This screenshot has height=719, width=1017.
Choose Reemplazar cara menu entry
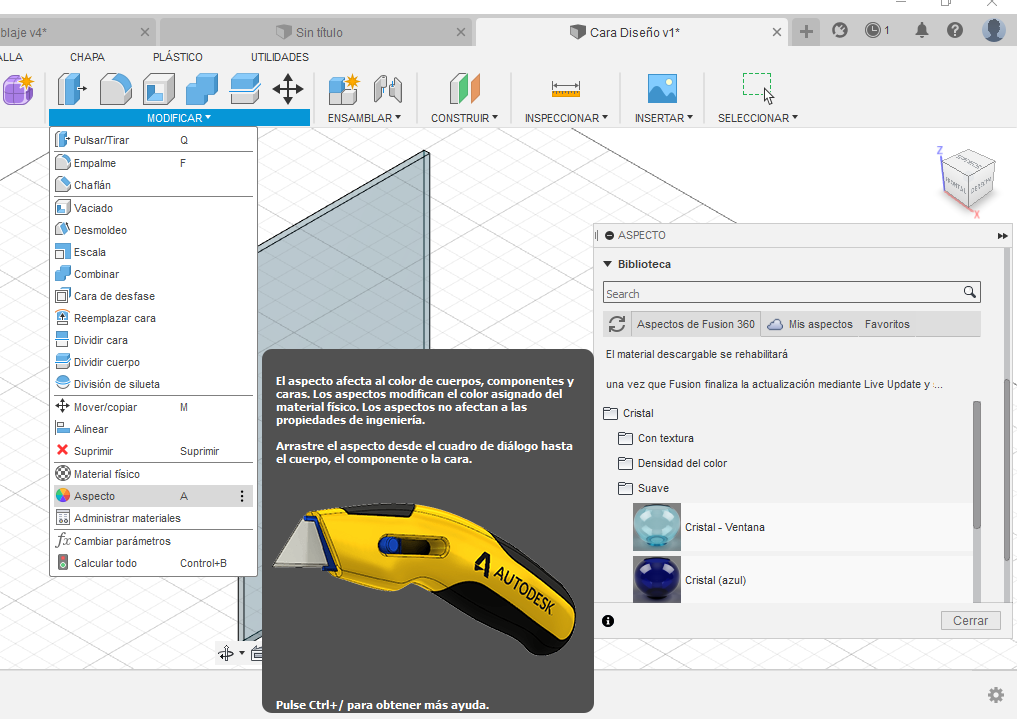coord(154,318)
